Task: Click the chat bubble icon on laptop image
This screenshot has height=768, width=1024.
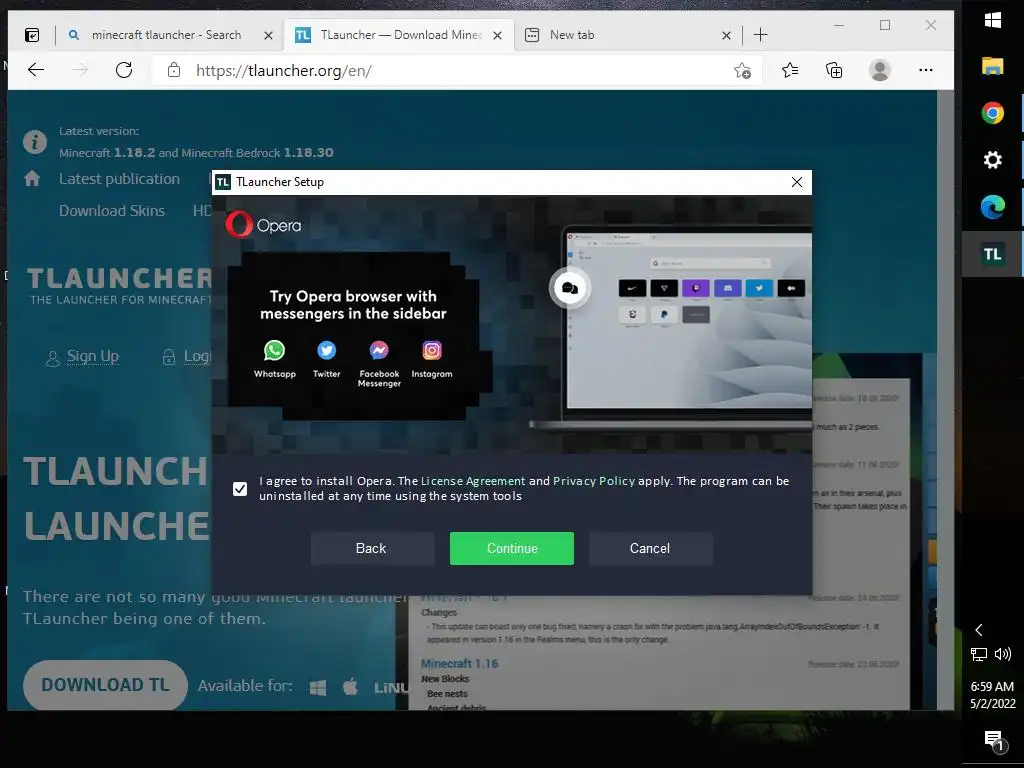Action: [x=569, y=288]
